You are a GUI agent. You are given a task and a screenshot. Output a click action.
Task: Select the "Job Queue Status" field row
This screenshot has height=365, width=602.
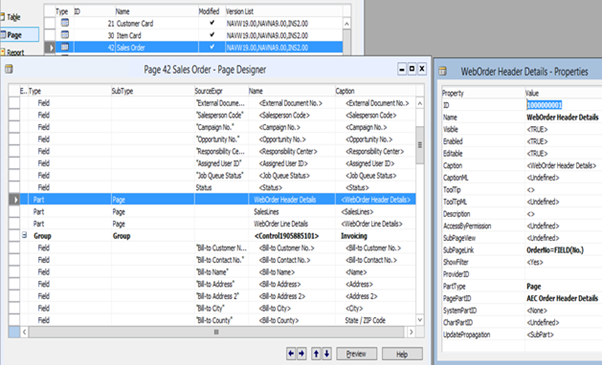pos(218,175)
